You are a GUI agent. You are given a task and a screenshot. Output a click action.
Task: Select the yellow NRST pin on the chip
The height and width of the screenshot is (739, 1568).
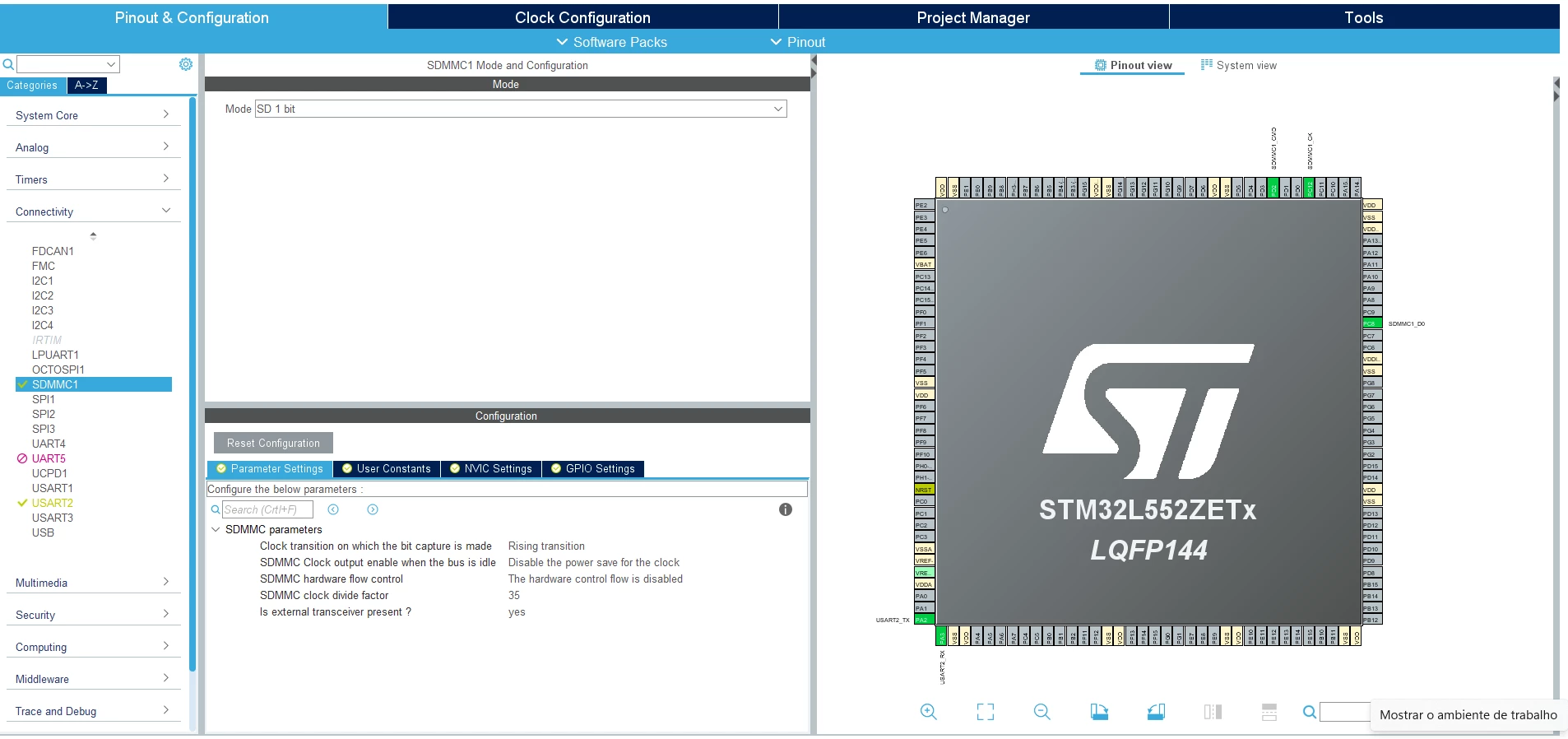(924, 490)
